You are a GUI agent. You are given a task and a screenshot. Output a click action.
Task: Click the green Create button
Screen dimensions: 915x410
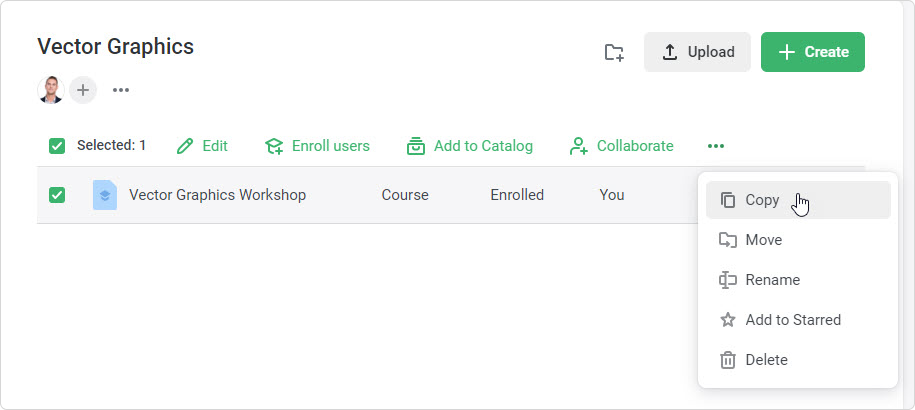pyautogui.click(x=812, y=52)
